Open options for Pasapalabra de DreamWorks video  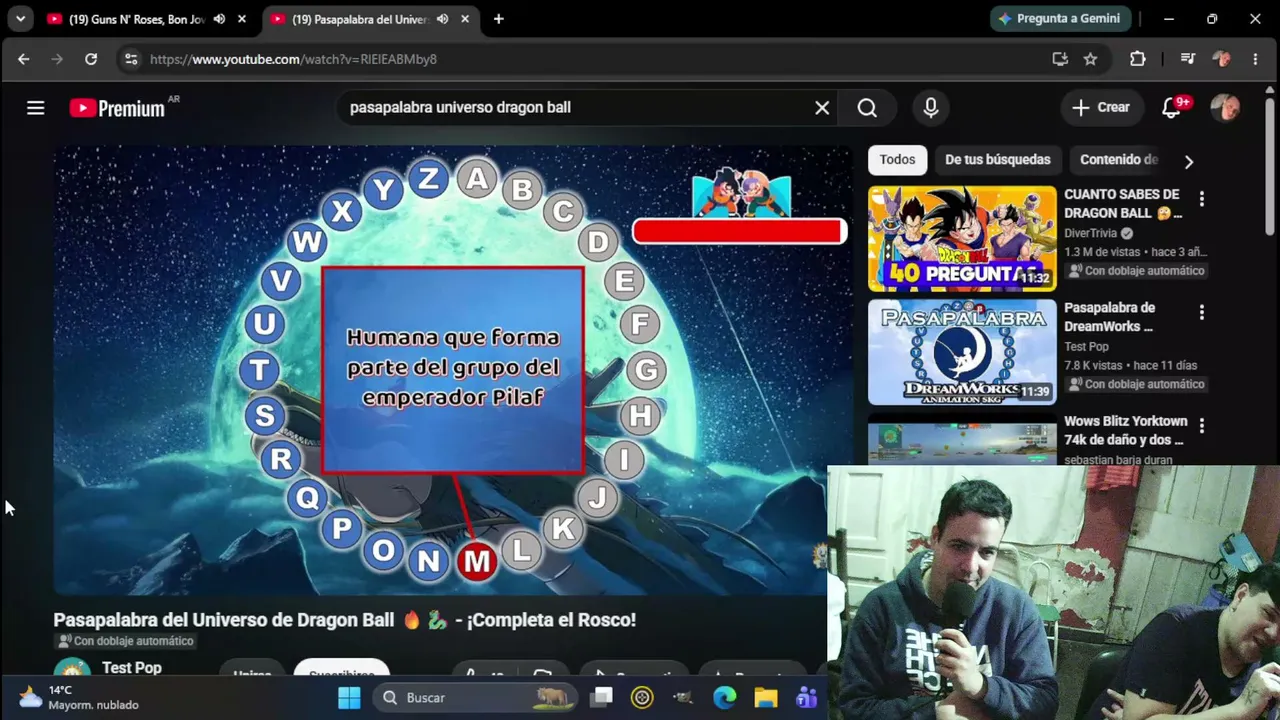point(1202,313)
